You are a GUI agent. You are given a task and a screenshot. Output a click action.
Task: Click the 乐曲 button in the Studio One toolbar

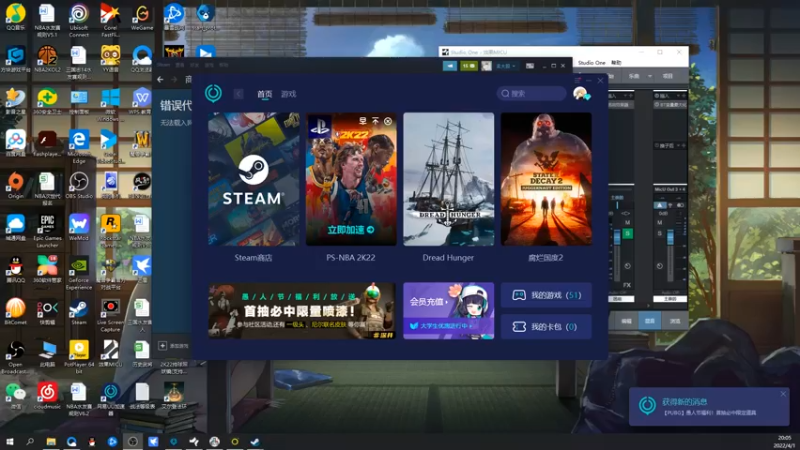pos(634,76)
